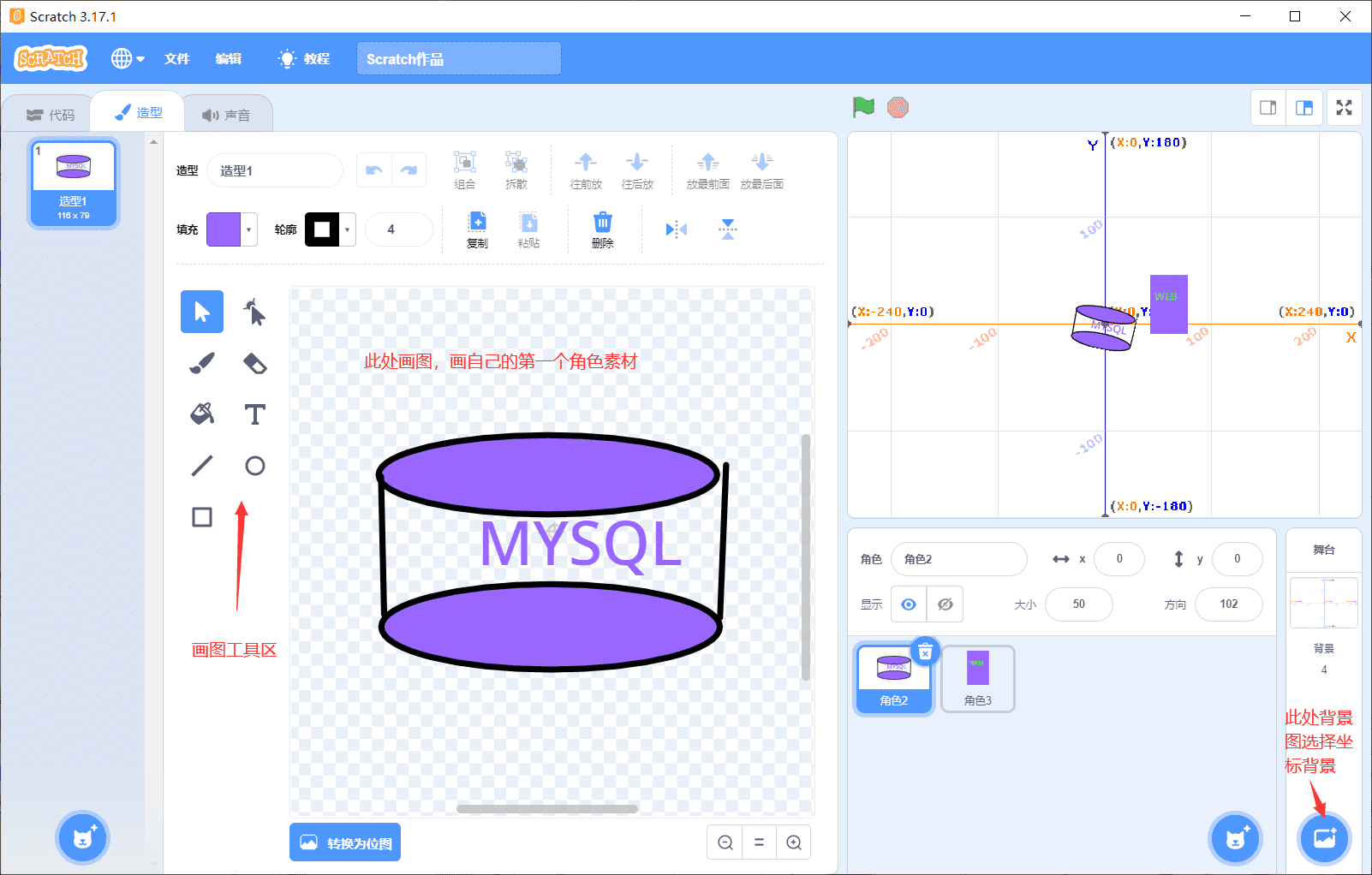Switch to the 声音 tab

tap(227, 115)
